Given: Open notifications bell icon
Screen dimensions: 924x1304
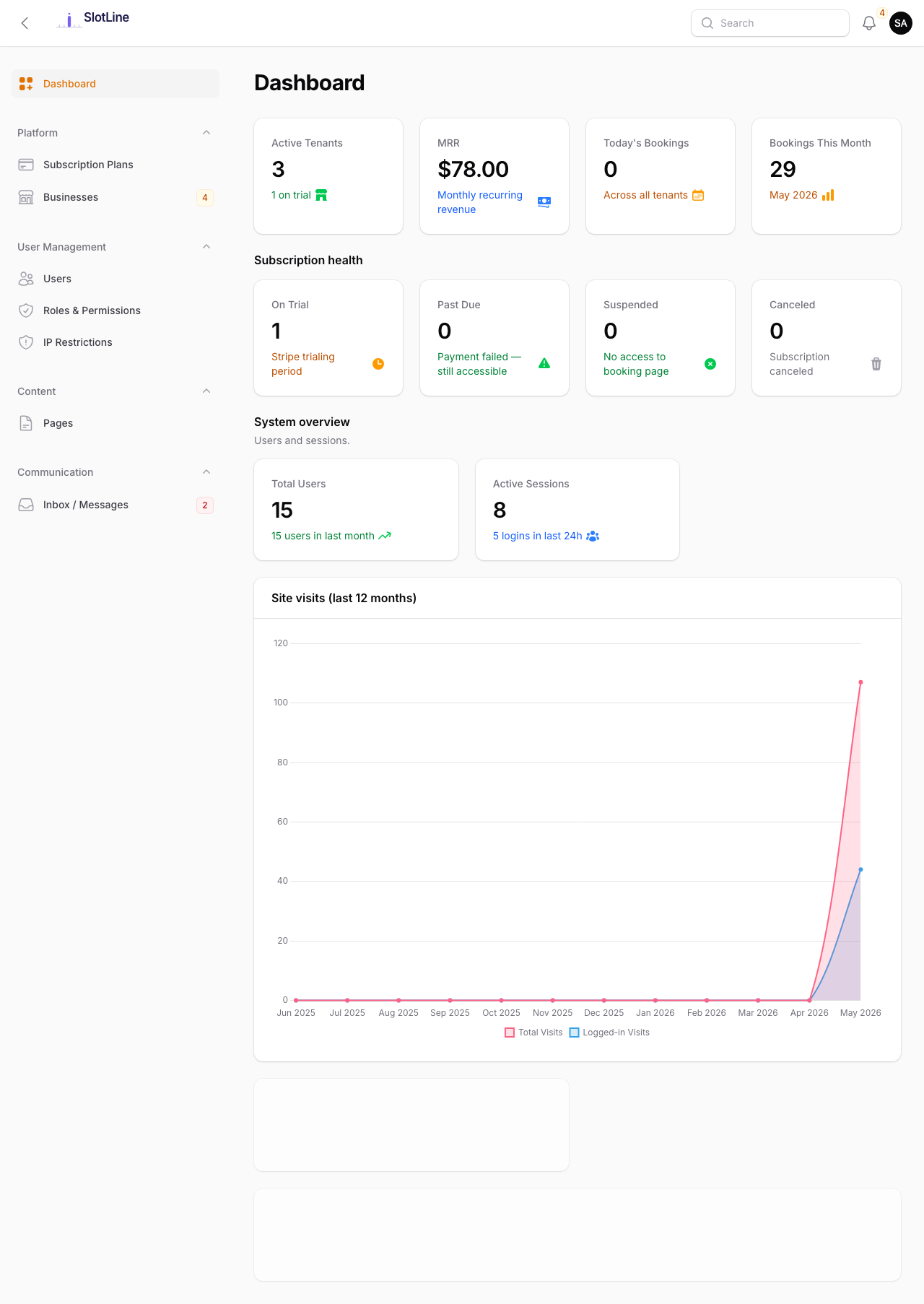Looking at the screenshot, I should (x=869, y=23).
